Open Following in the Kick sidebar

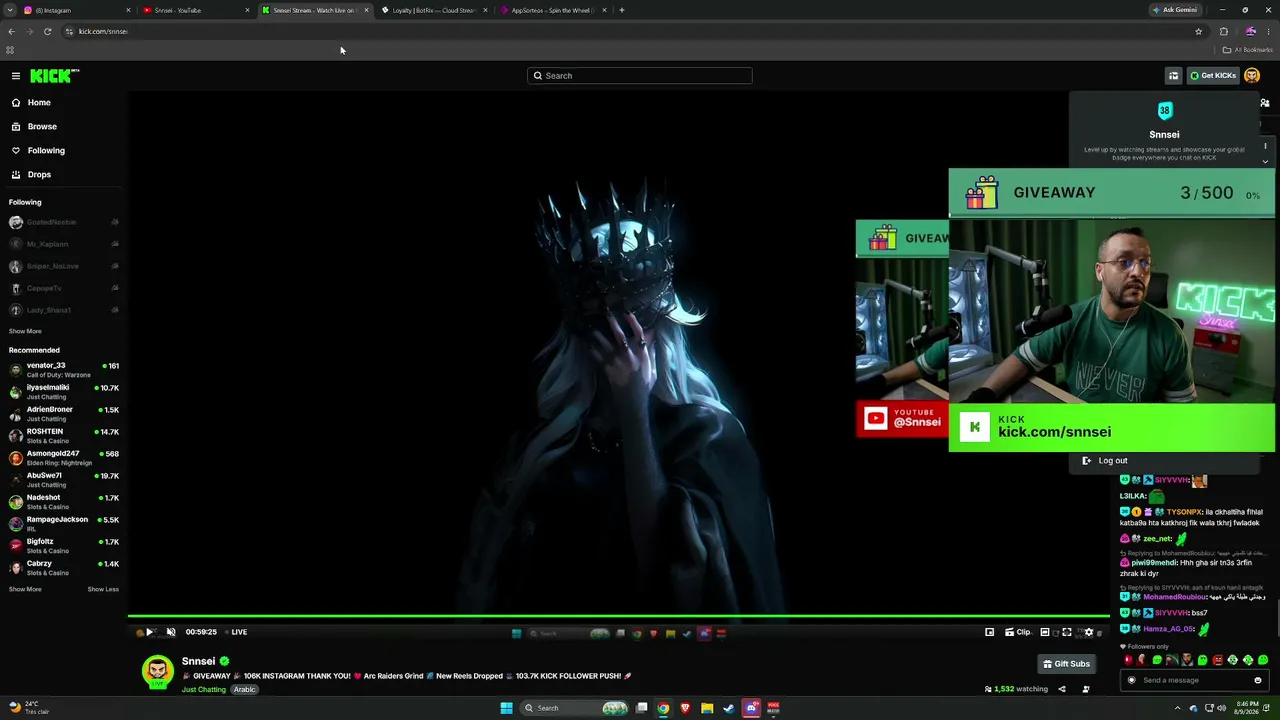coord(46,151)
